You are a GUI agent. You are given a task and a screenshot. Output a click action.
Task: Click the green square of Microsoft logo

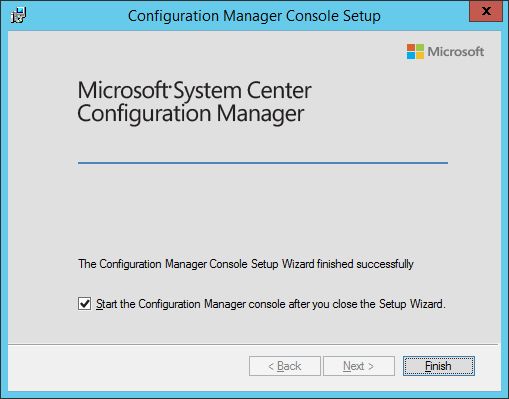pyautogui.click(x=420, y=47)
